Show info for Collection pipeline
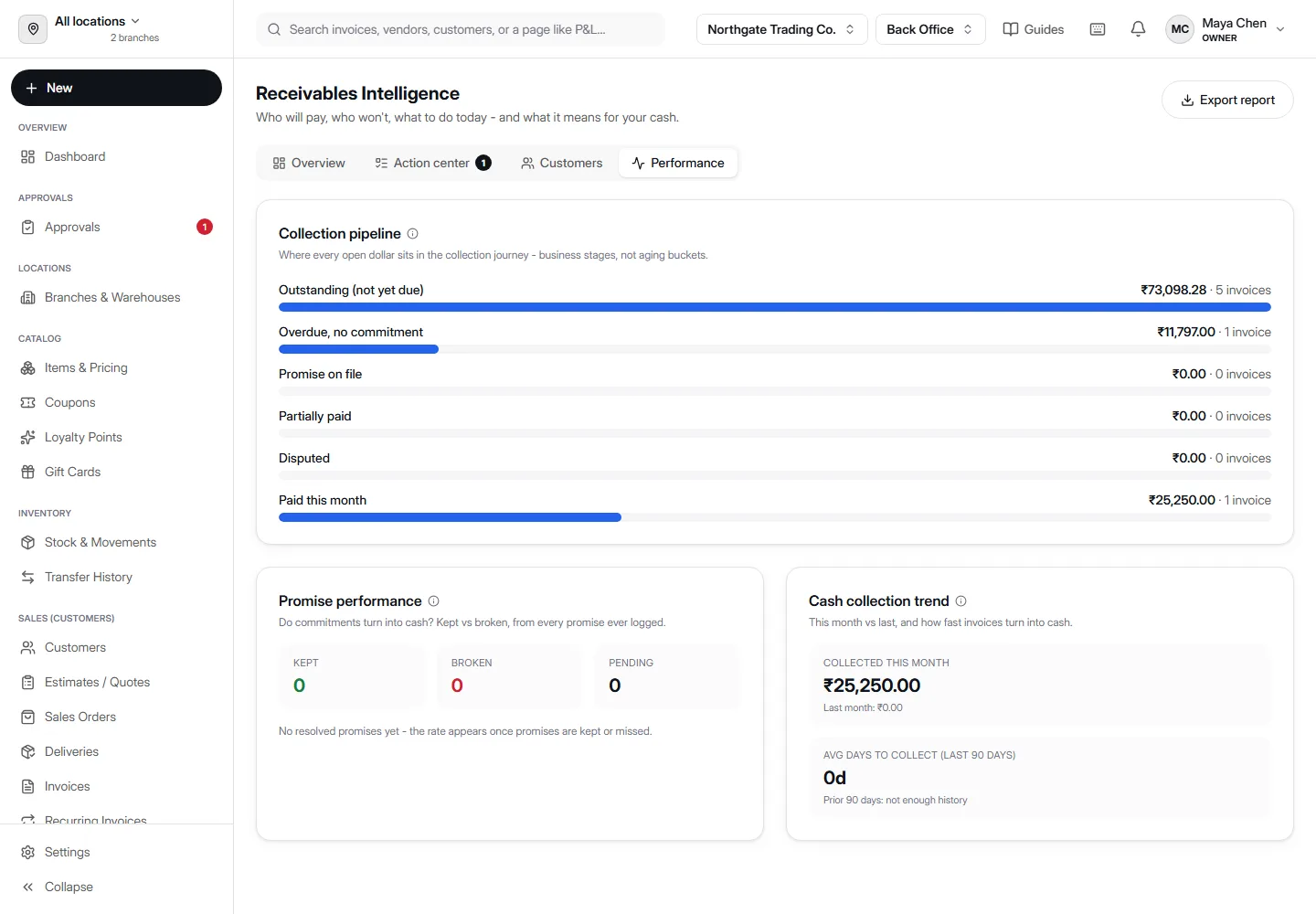 click(413, 234)
